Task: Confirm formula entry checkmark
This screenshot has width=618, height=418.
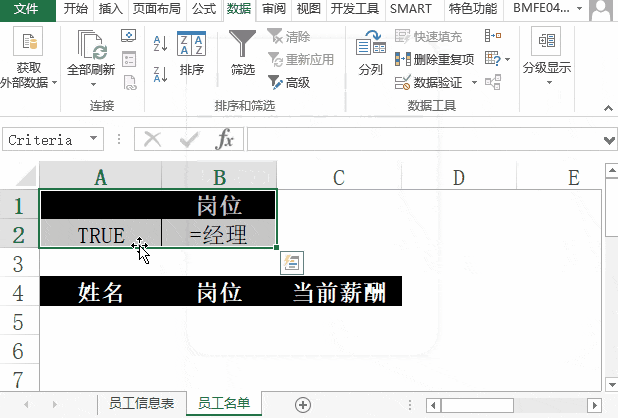Action: (189, 139)
